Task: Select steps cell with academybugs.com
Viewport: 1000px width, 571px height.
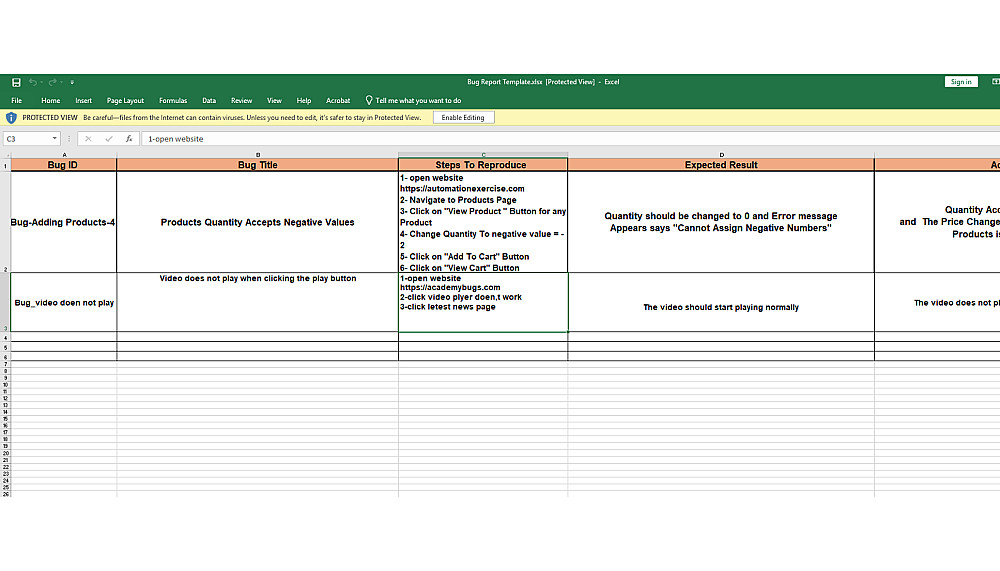Action: [x=483, y=302]
